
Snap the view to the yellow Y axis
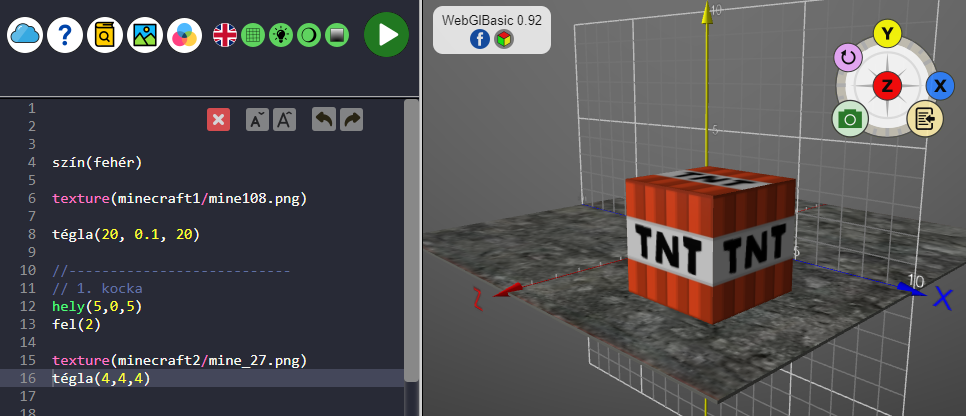coord(886,34)
